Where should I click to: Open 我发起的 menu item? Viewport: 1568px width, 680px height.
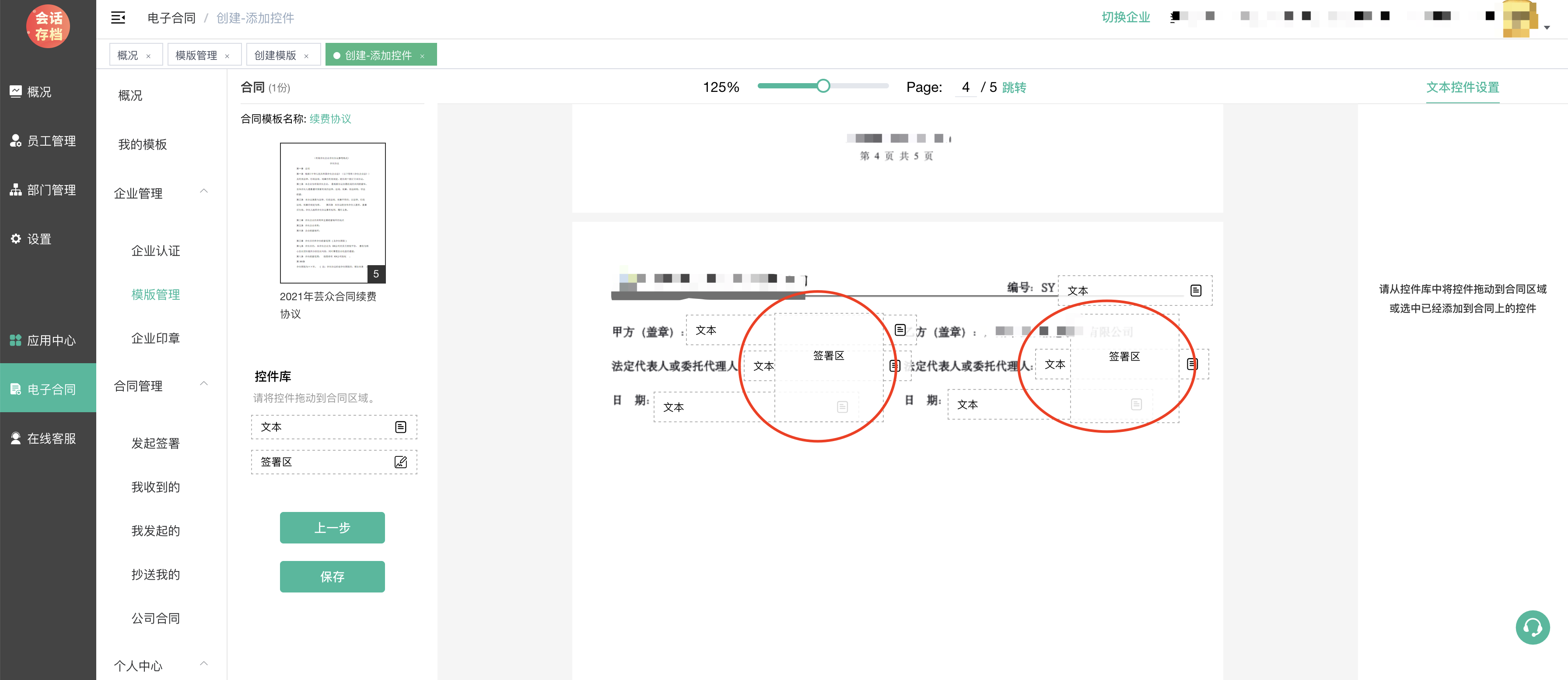click(x=156, y=531)
